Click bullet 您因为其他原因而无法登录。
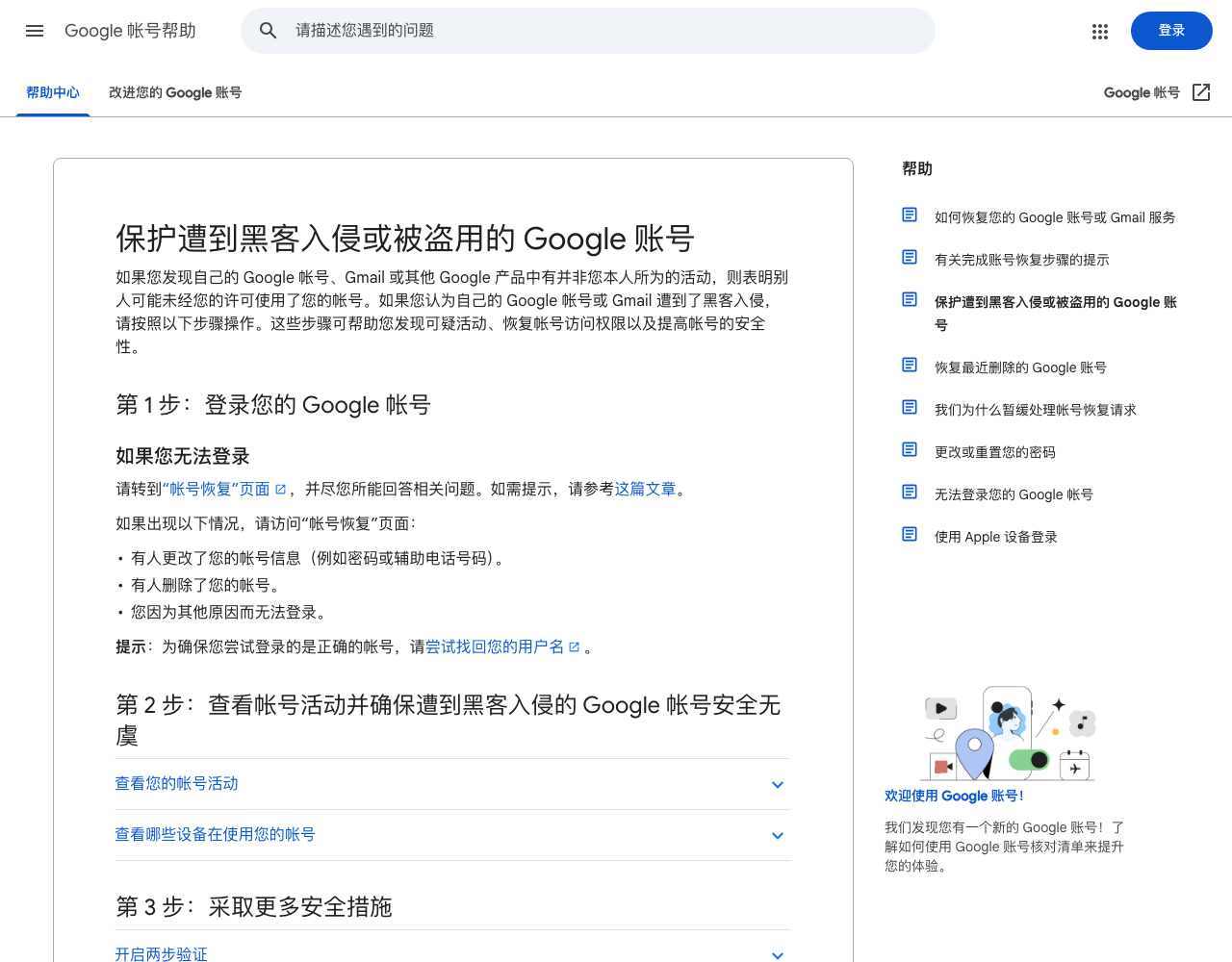This screenshot has height=962, width=1232. click(x=231, y=612)
